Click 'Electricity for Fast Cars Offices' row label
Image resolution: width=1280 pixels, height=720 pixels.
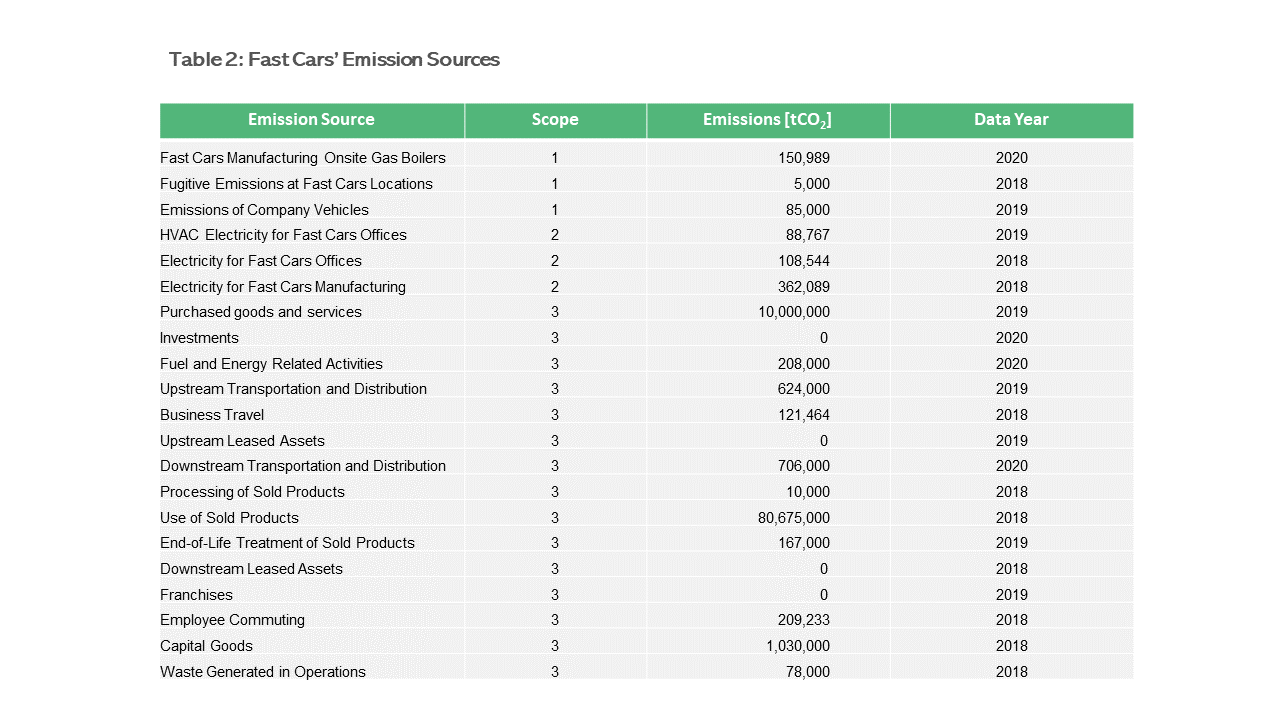(x=261, y=261)
